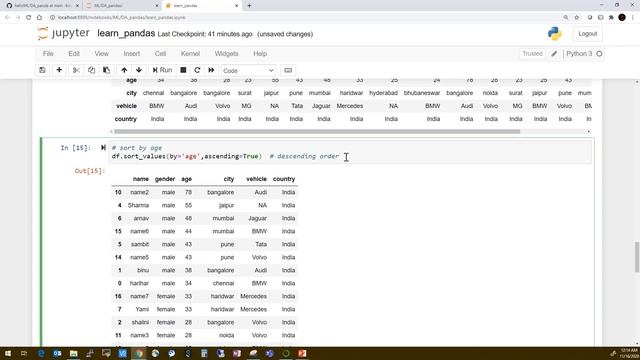
Task: Restart kernel and rerun whole notebook
Action: [211, 70]
